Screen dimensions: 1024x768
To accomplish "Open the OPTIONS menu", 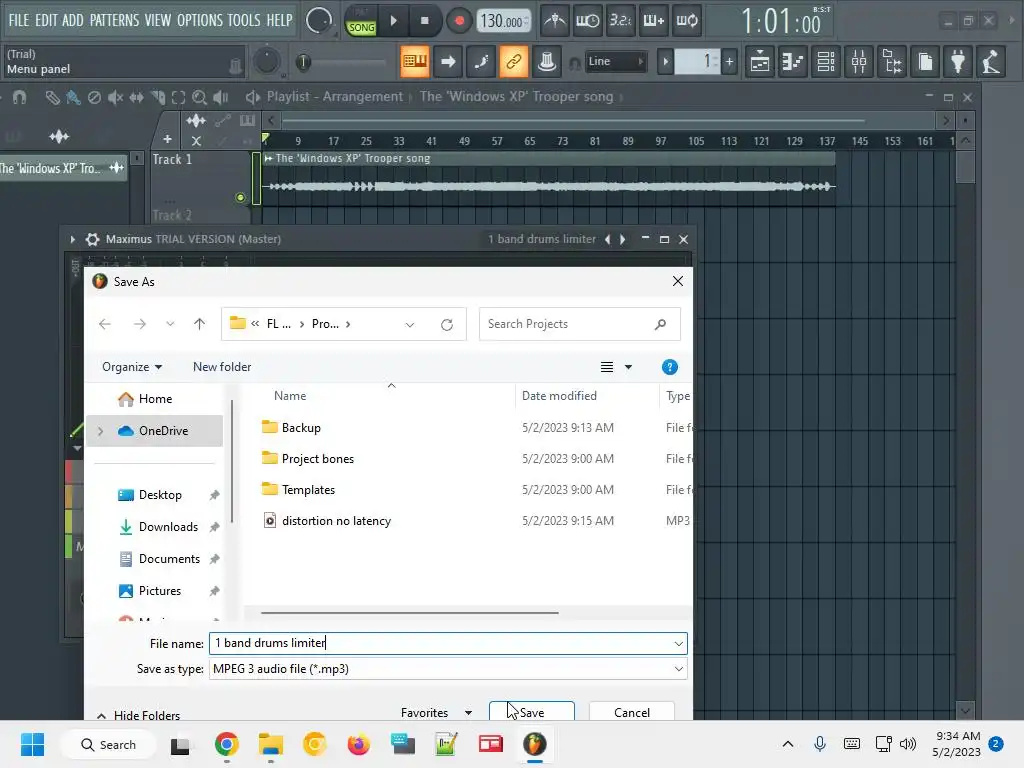I will (x=199, y=20).
